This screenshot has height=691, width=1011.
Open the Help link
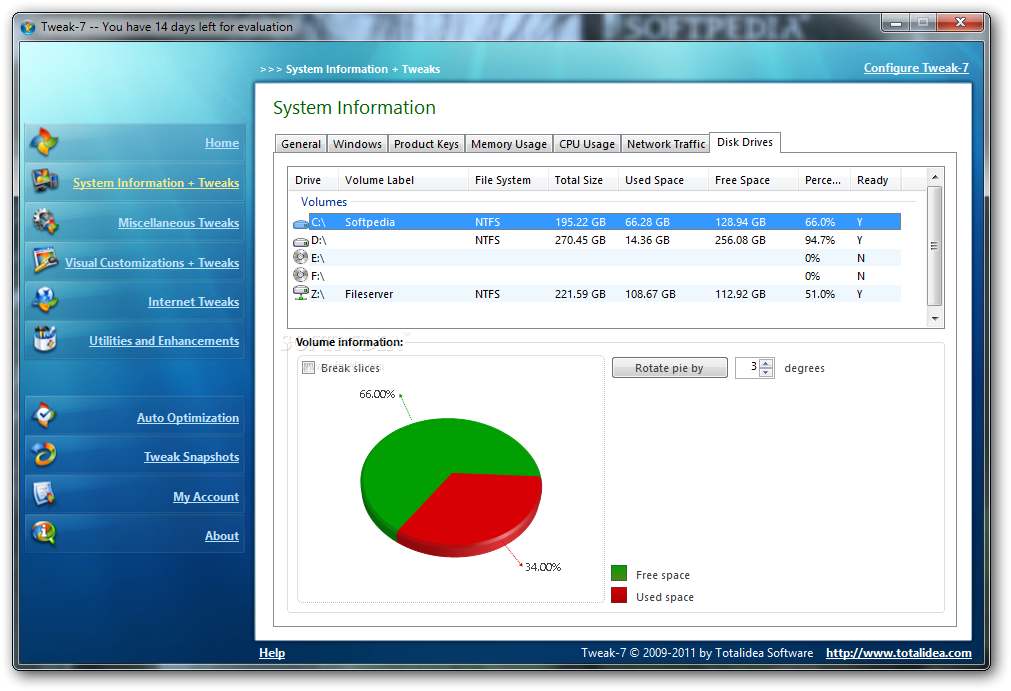coord(272,653)
